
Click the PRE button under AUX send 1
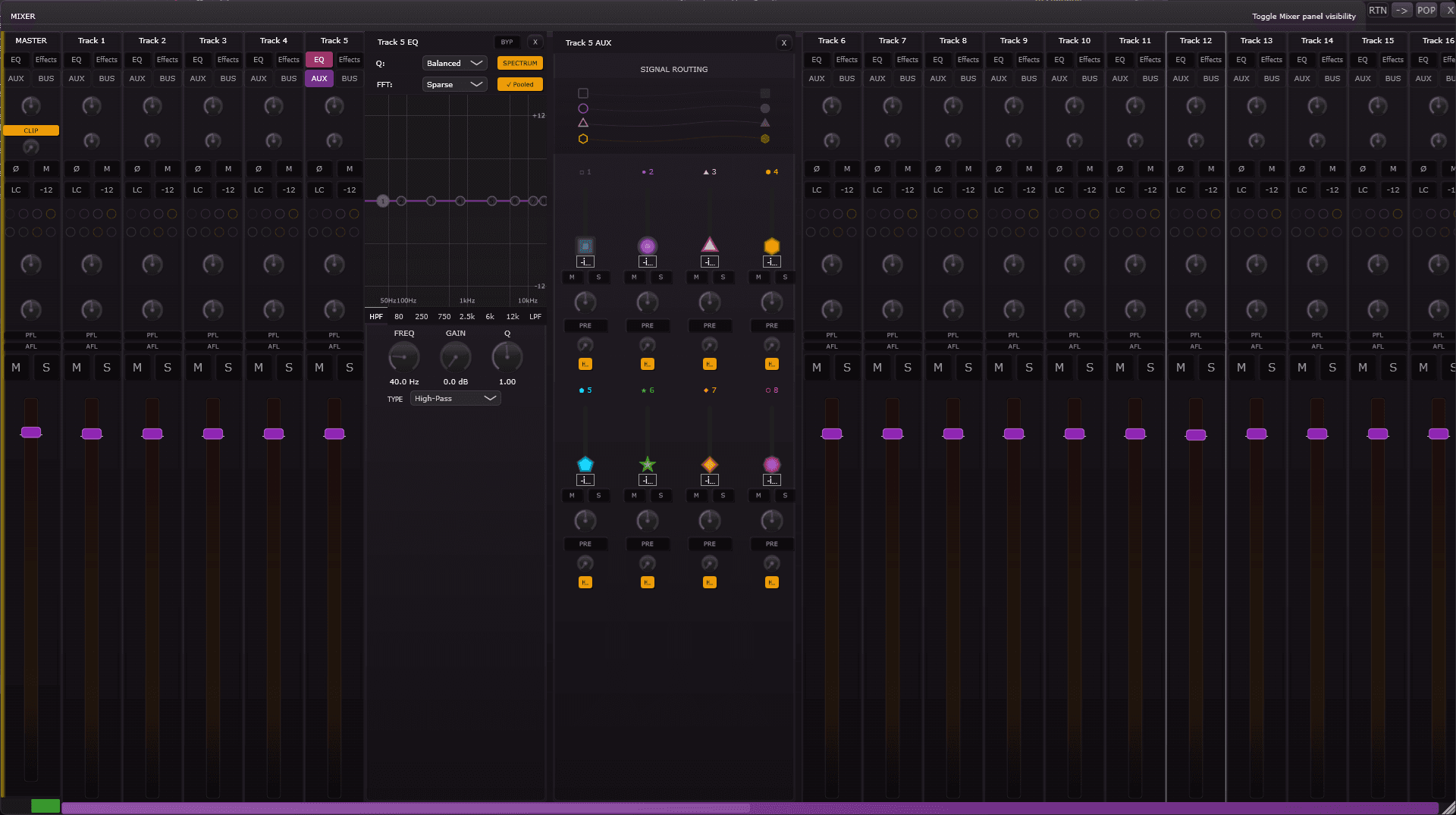click(x=585, y=325)
